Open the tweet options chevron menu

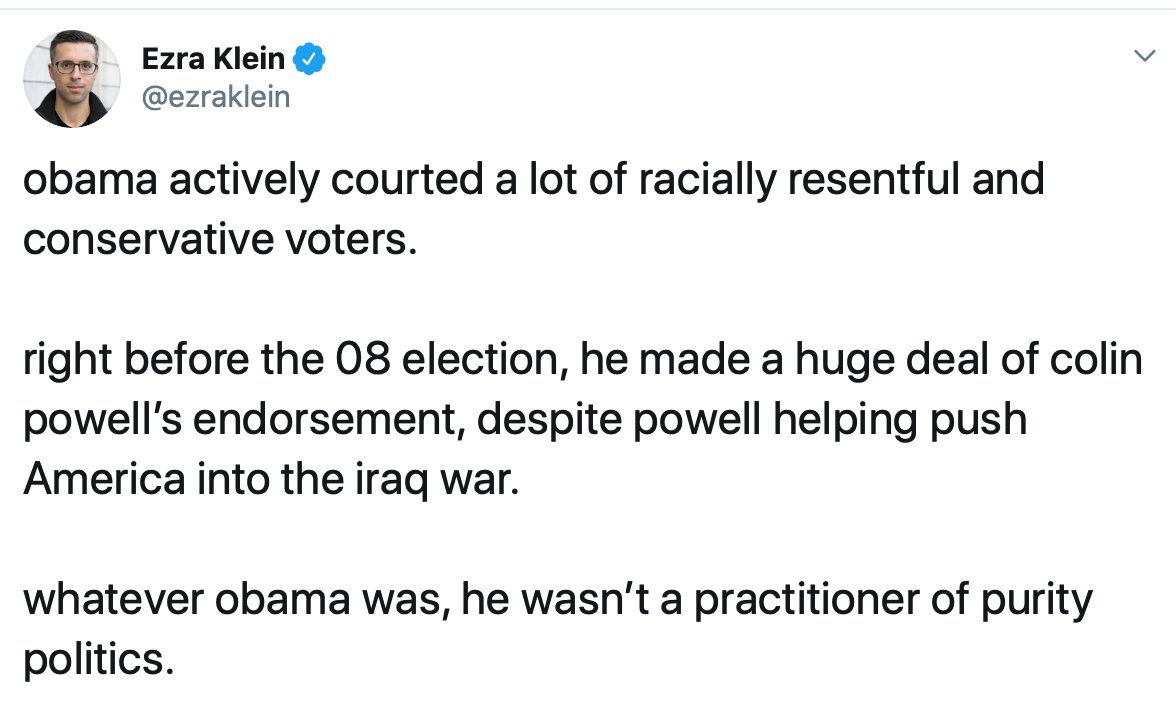coord(1144,56)
